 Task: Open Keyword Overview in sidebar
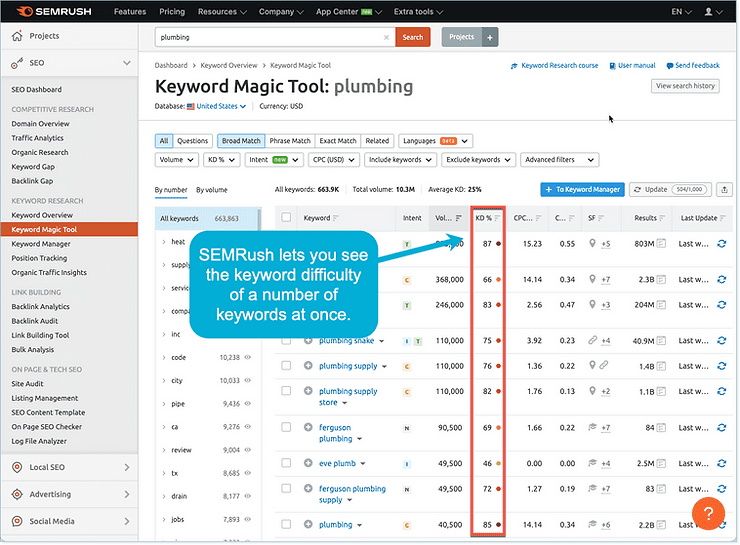point(42,215)
